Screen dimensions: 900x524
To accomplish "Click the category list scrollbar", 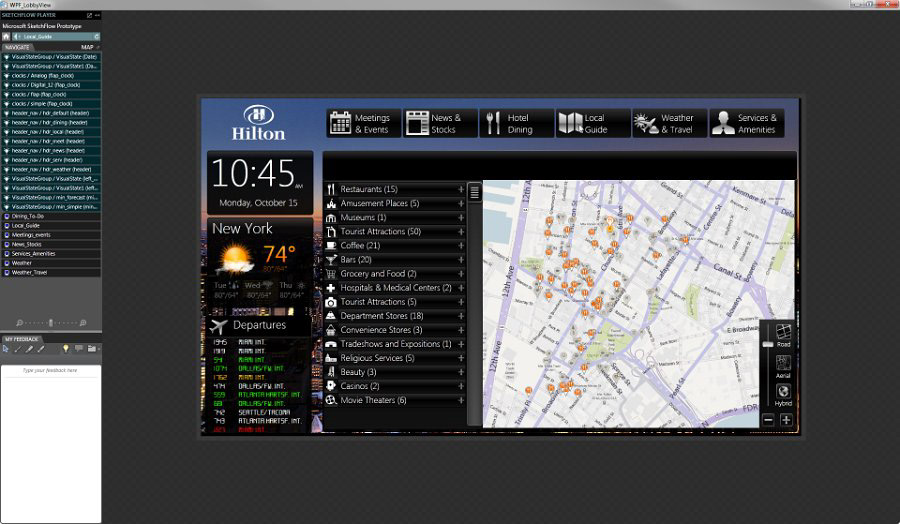I will tap(474, 304).
